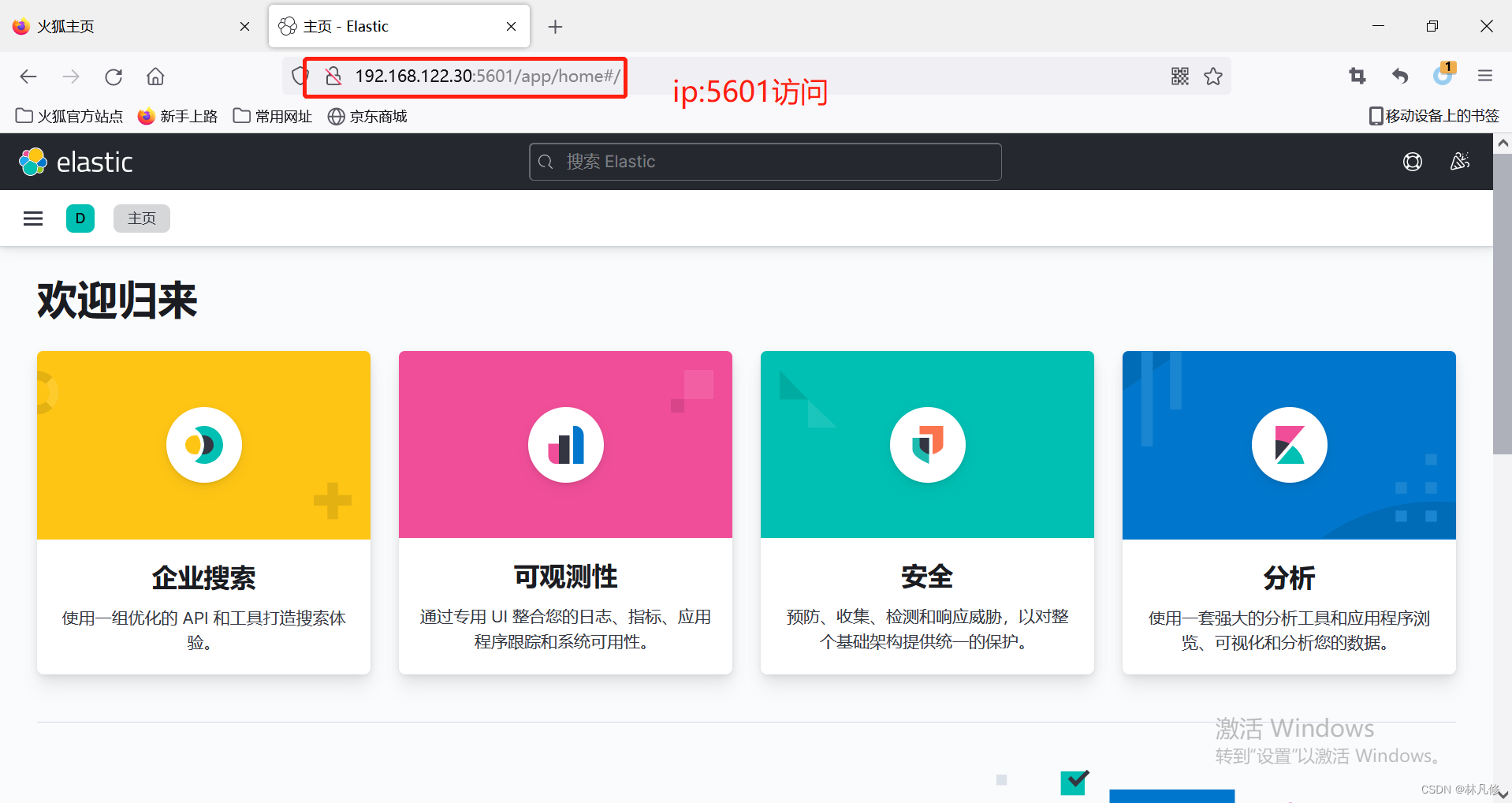This screenshot has height=803, width=1512.
Task: Open a new browser tab
Action: pos(555,27)
